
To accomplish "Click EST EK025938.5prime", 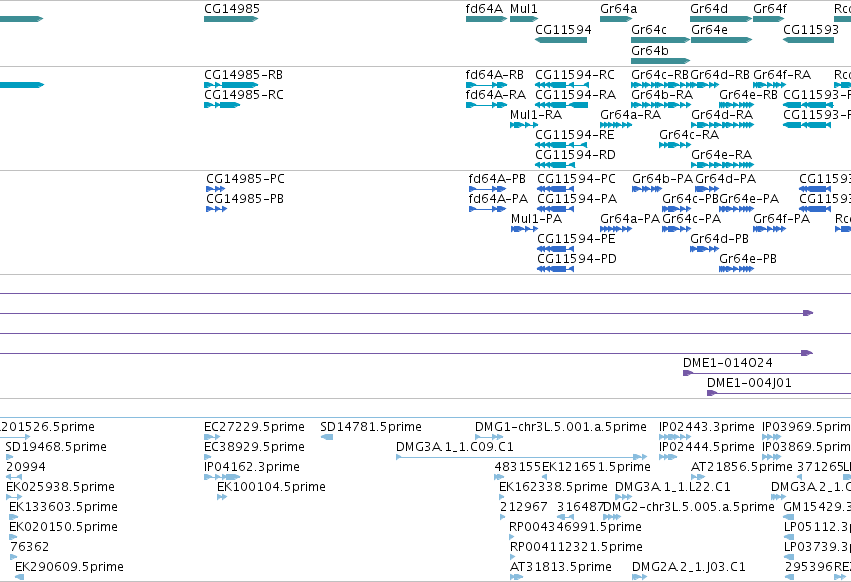I will point(14,497).
